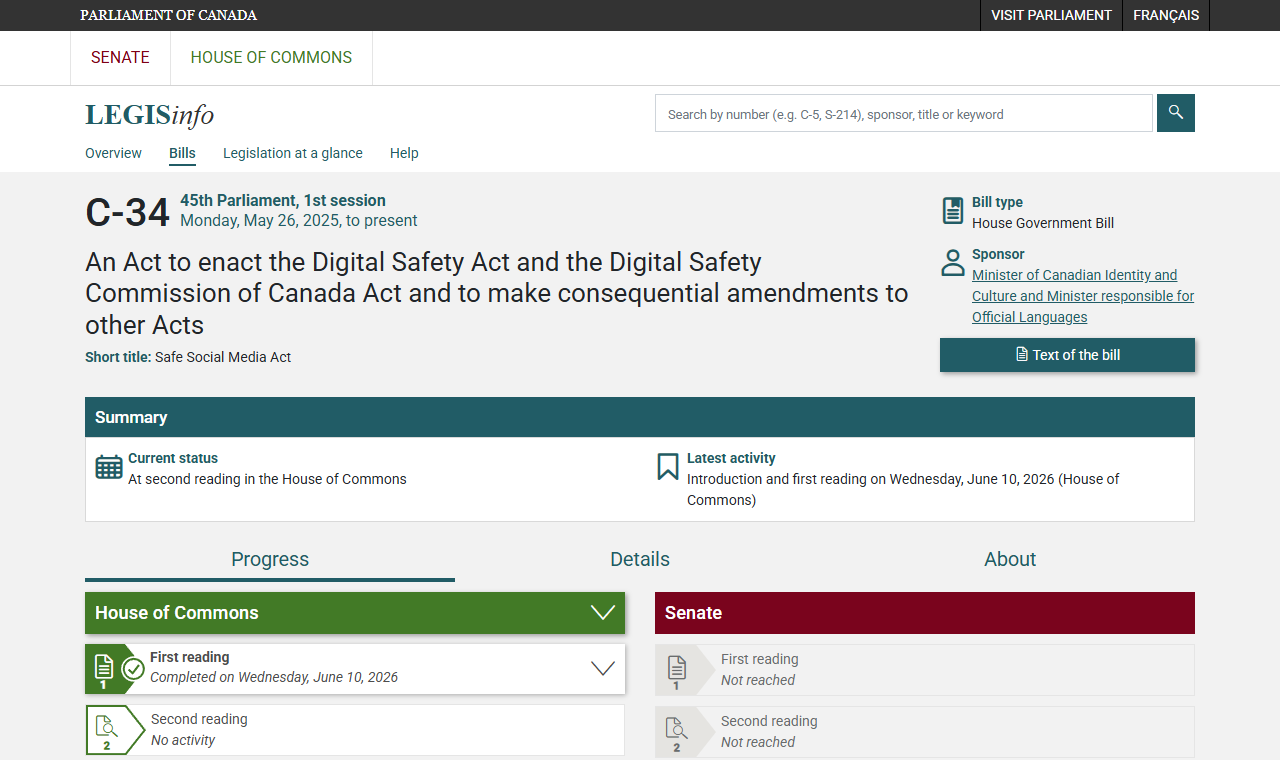
Task: Click the Bill type document icon
Action: (953, 211)
